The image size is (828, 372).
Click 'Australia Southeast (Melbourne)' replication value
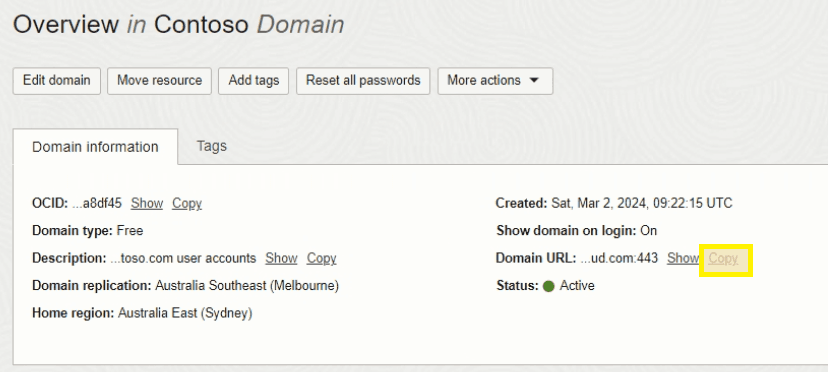point(247,286)
